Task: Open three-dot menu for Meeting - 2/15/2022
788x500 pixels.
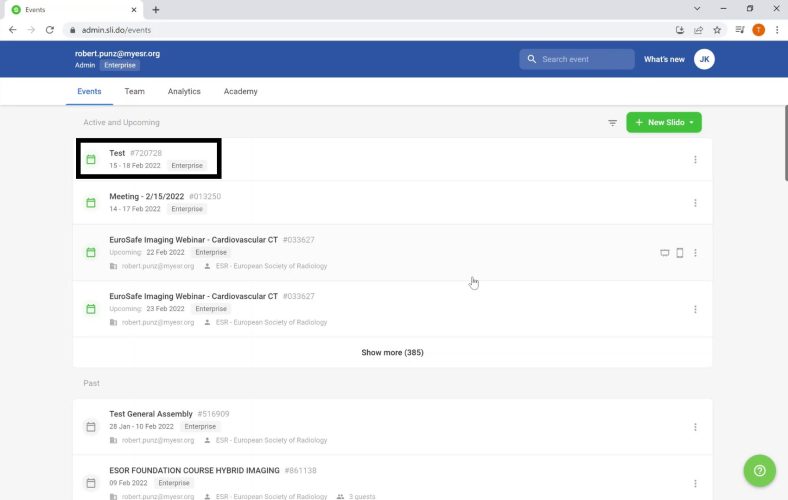Action: point(695,203)
